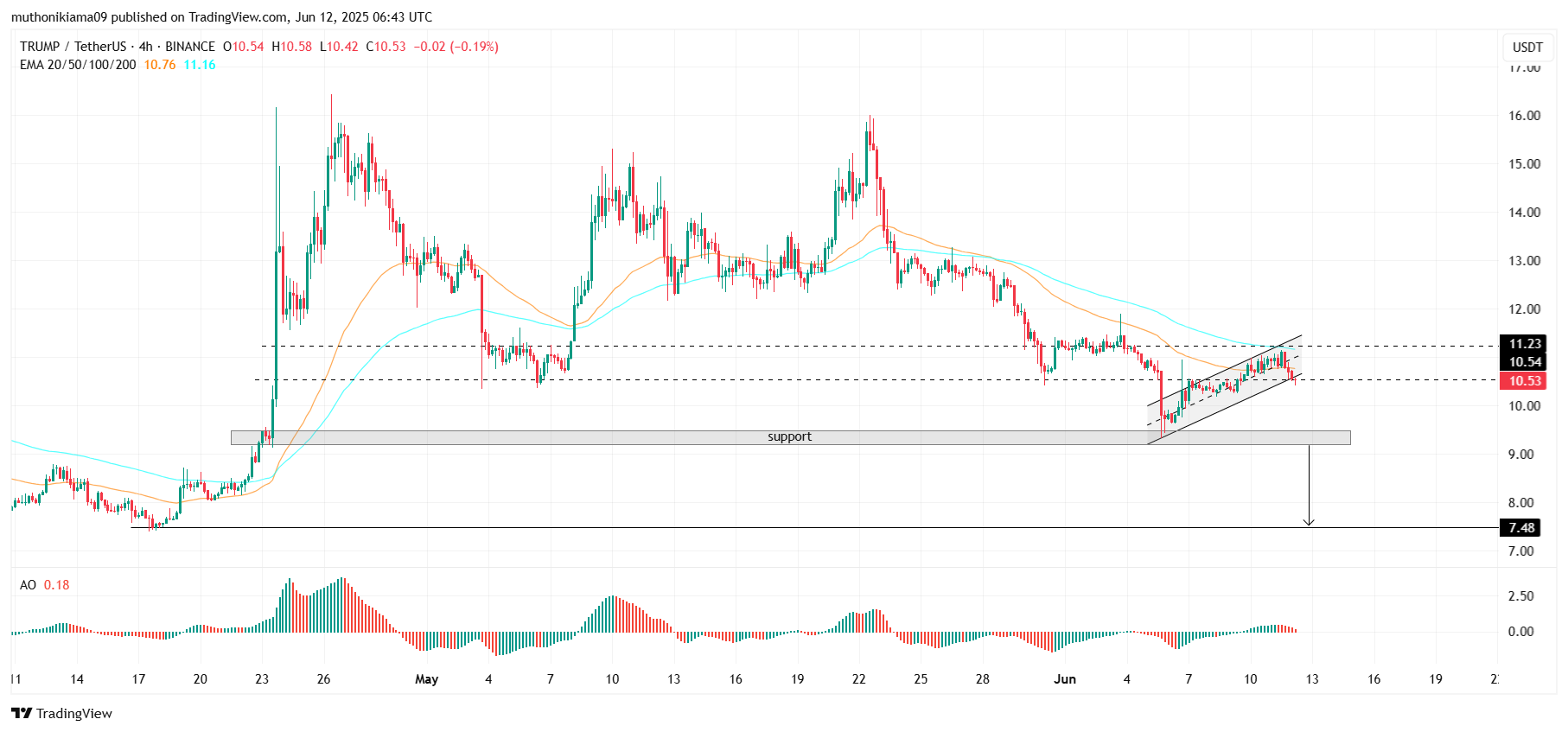Screen dimensions: 1568x732
Task: Click the AO value 0.18
Action: tap(57, 585)
